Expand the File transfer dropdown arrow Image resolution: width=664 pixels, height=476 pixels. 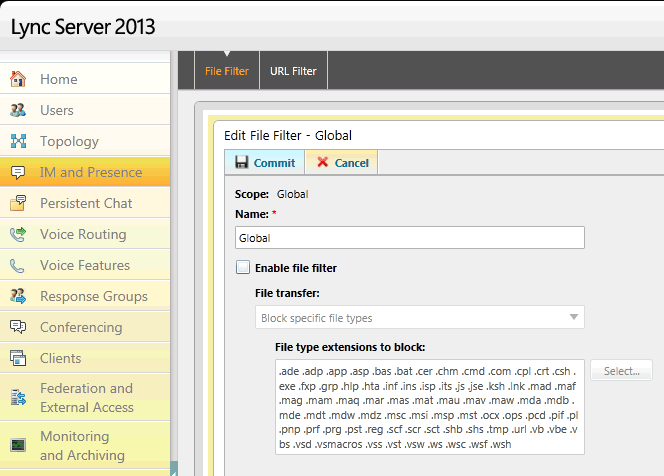coord(574,317)
